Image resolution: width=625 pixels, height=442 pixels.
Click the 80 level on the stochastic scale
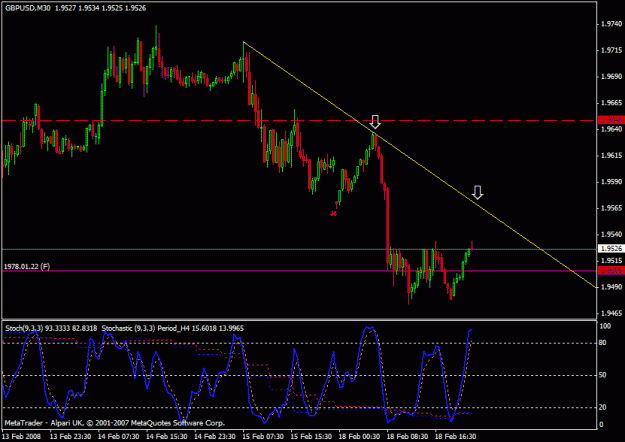pos(603,343)
